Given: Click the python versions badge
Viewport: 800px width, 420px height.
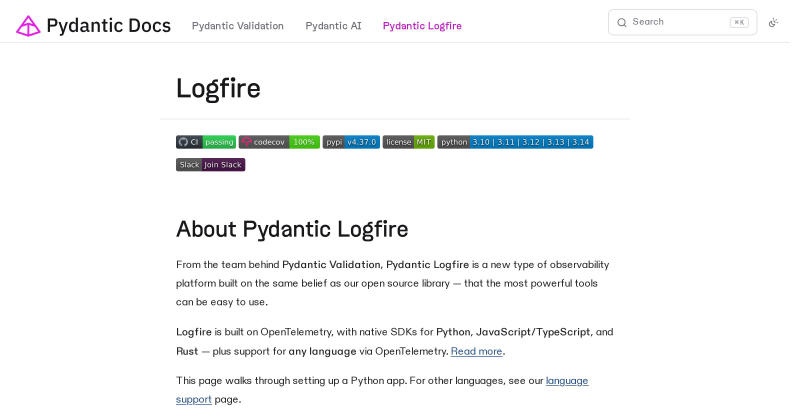Looking at the screenshot, I should click(515, 142).
